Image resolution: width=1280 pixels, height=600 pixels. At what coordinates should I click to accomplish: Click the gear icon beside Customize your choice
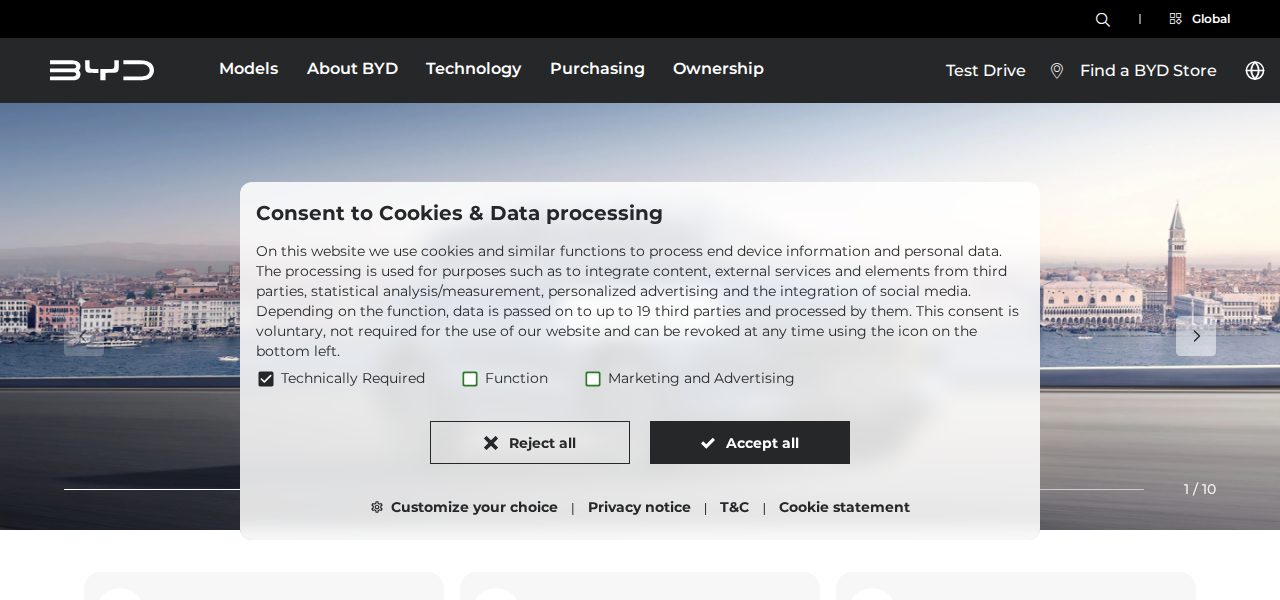(x=377, y=507)
